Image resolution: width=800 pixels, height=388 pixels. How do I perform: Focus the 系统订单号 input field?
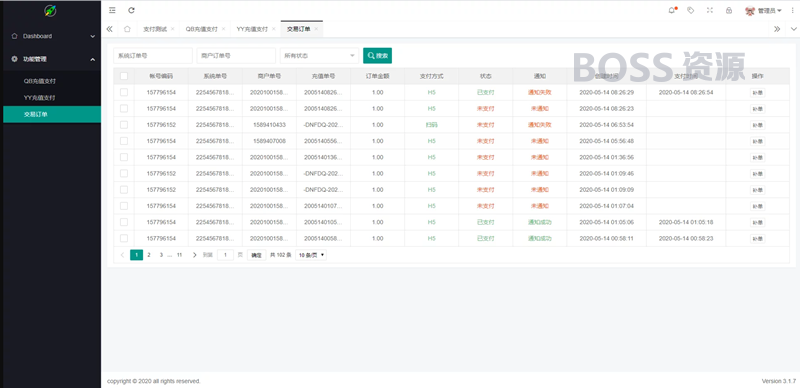coord(153,56)
